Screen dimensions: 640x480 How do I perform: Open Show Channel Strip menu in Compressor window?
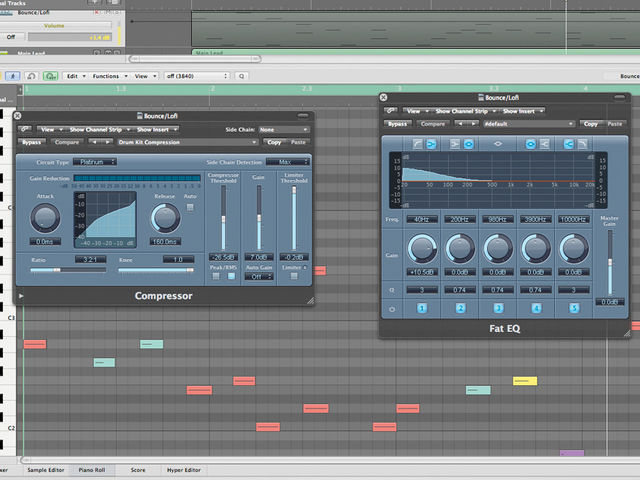tap(99, 129)
